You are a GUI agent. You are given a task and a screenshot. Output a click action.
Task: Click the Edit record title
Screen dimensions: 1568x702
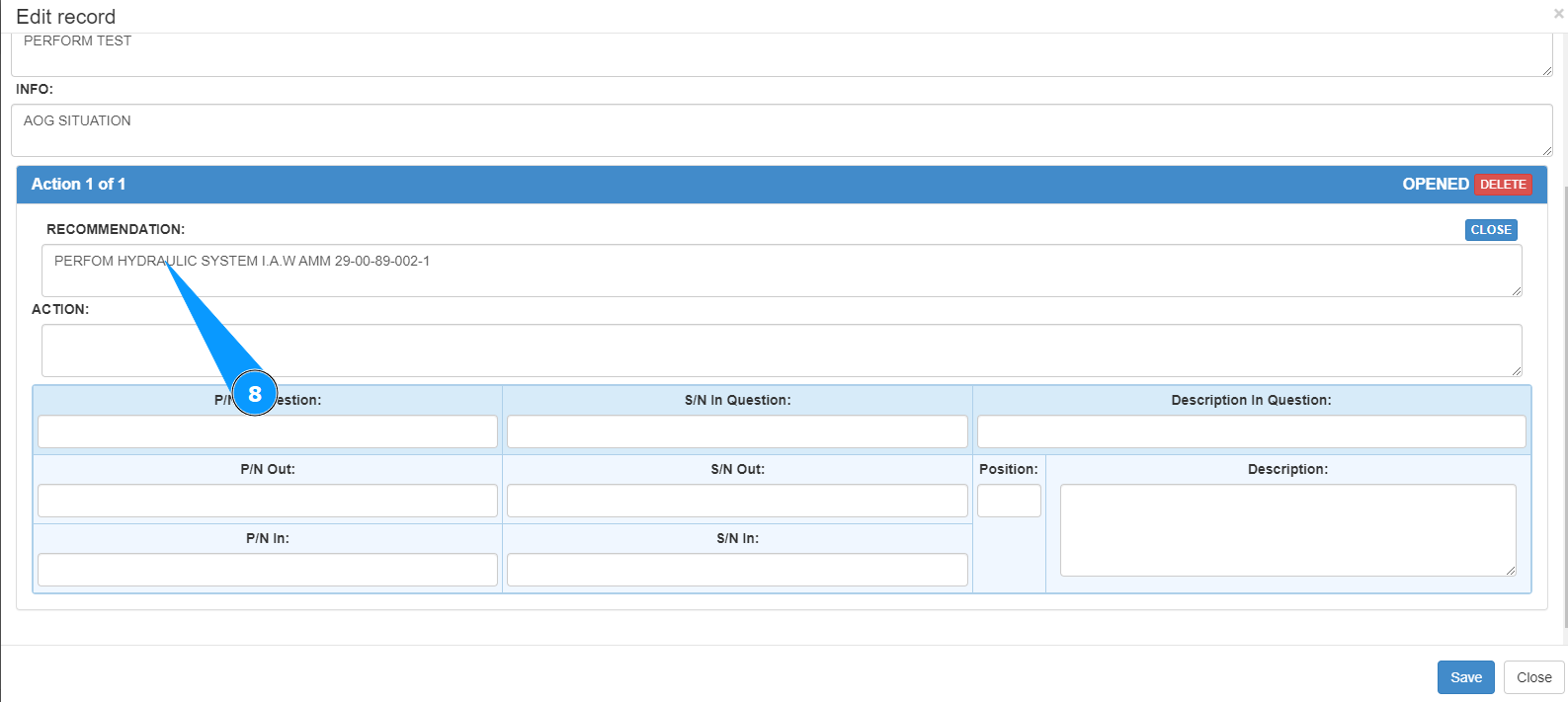(x=66, y=17)
